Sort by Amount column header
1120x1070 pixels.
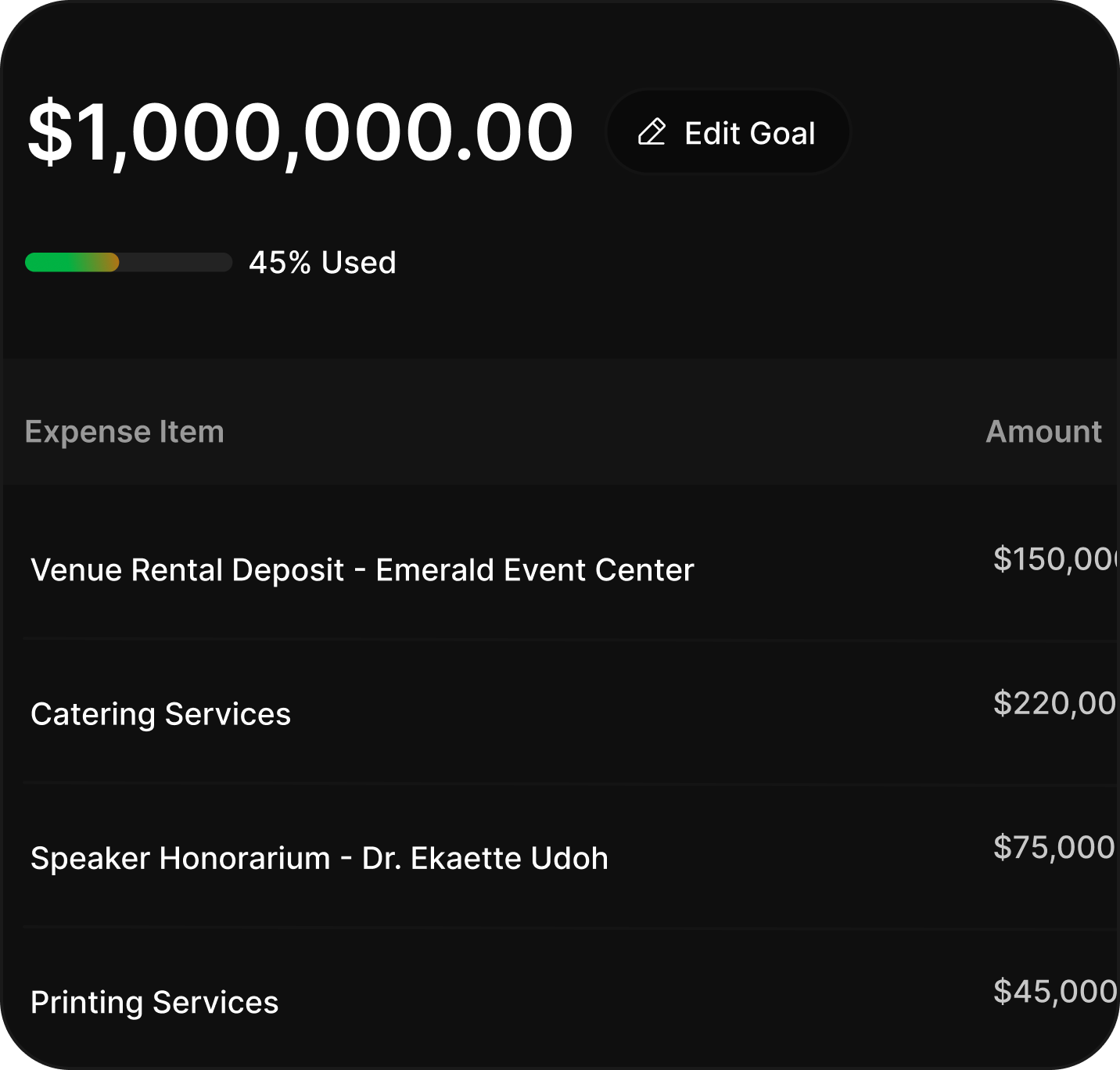pyautogui.click(x=1043, y=432)
